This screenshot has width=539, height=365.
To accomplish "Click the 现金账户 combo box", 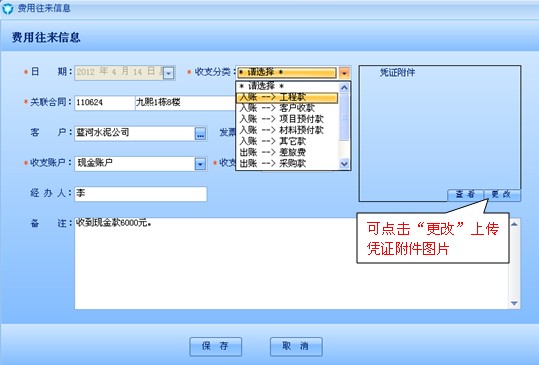I will coord(140,164).
